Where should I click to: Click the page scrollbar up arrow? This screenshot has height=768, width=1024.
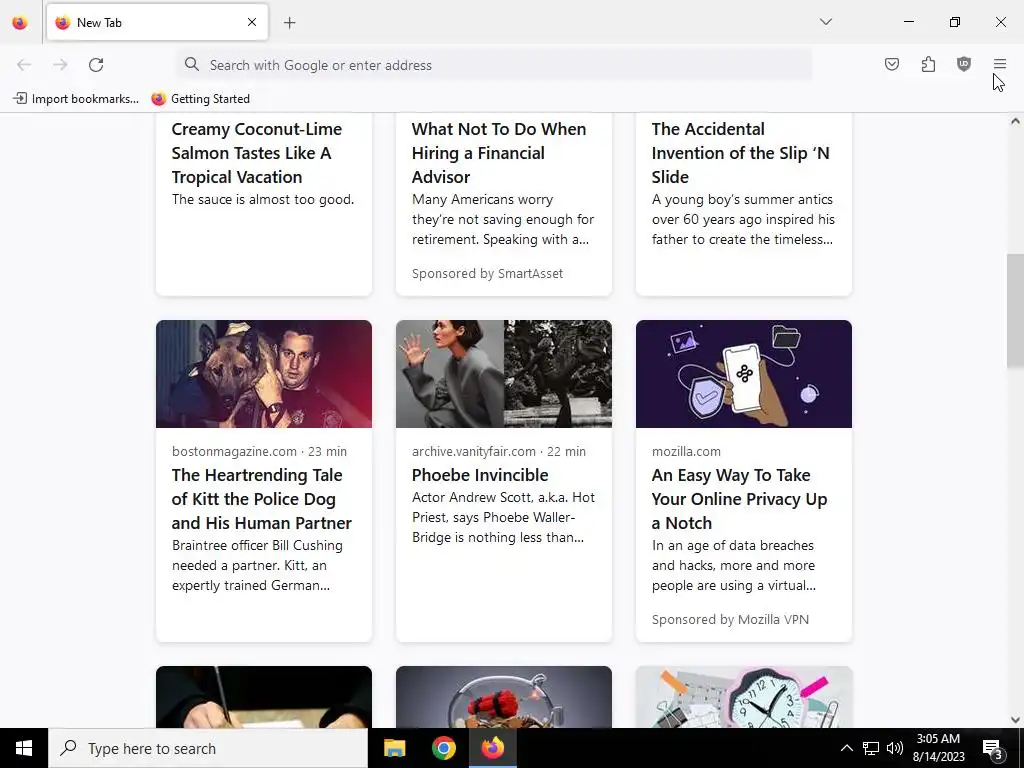[1015, 121]
